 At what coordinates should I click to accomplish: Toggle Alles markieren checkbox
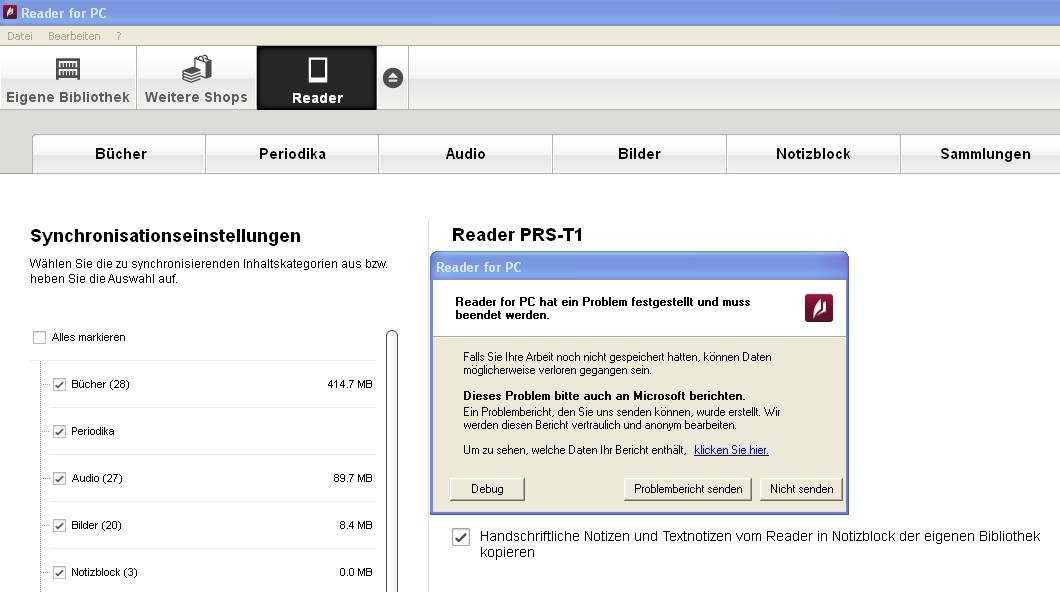40,338
